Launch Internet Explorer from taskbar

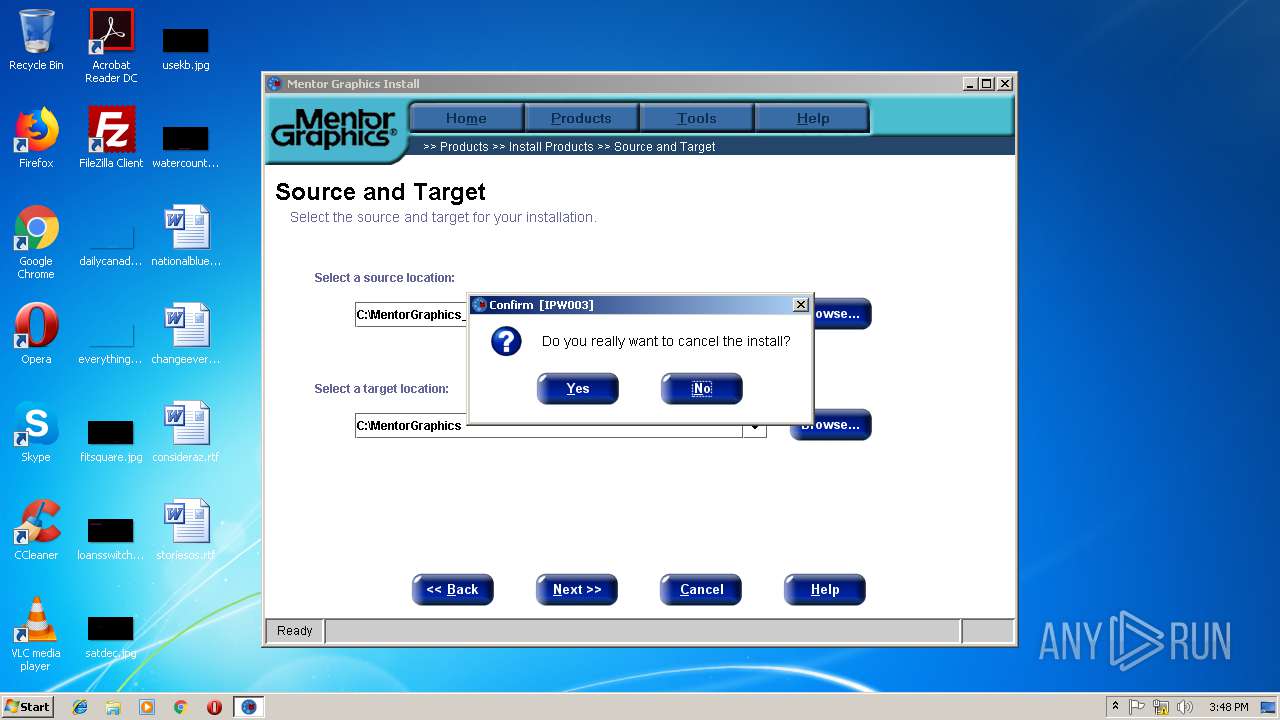click(x=80, y=707)
